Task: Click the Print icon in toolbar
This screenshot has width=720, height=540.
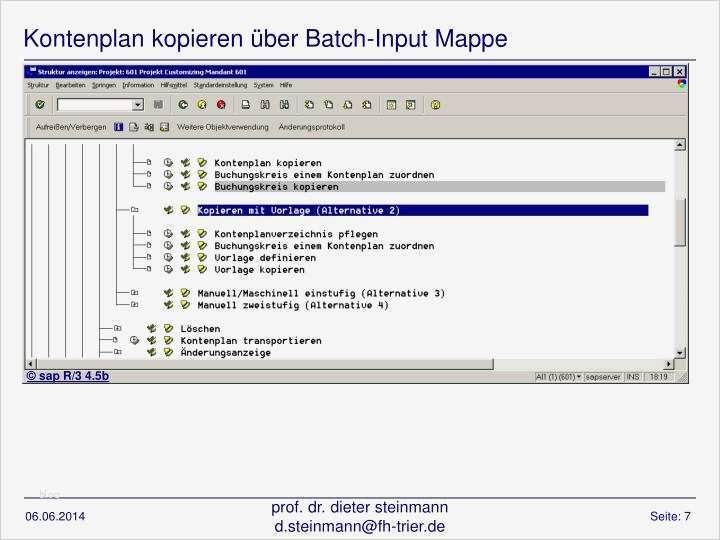Action: tap(246, 105)
